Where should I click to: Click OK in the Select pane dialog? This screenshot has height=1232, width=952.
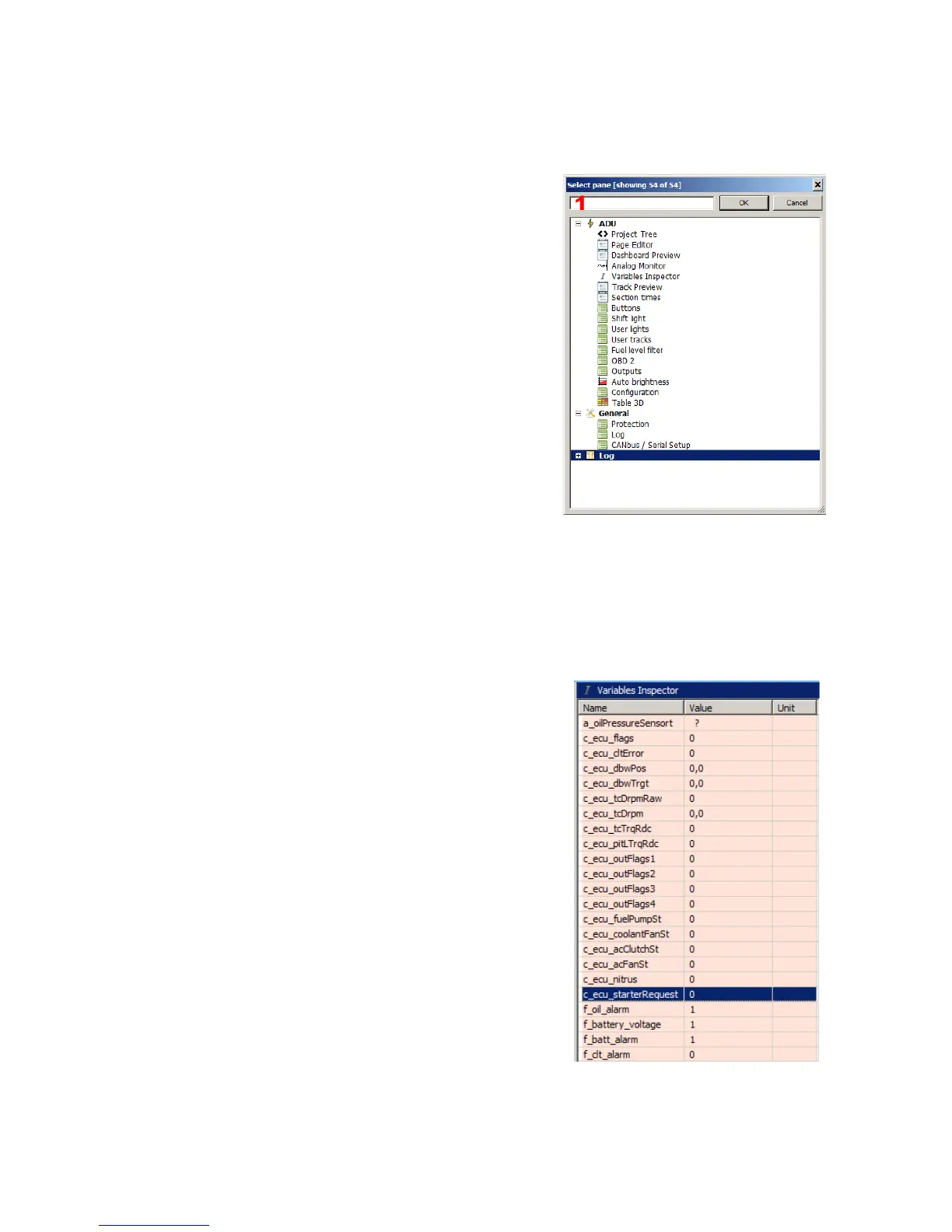point(744,203)
